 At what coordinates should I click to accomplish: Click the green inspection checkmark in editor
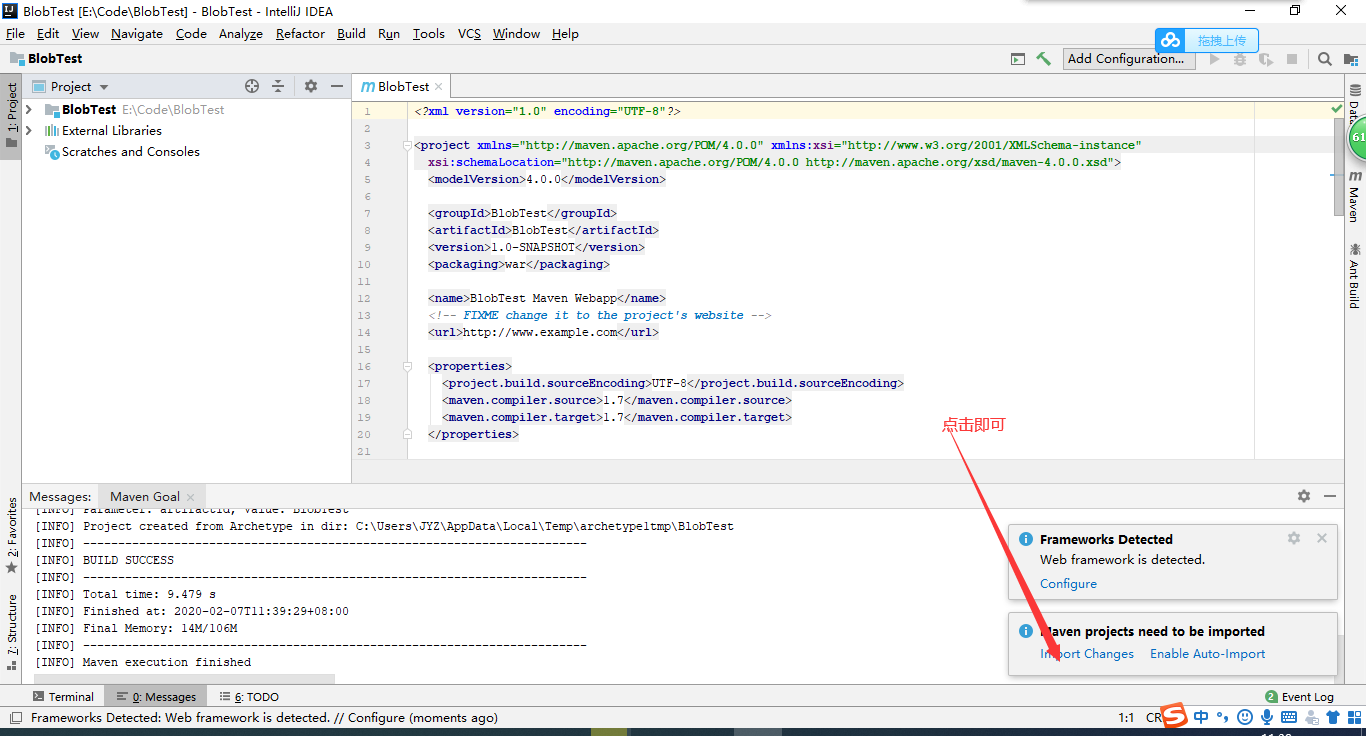[x=1337, y=107]
